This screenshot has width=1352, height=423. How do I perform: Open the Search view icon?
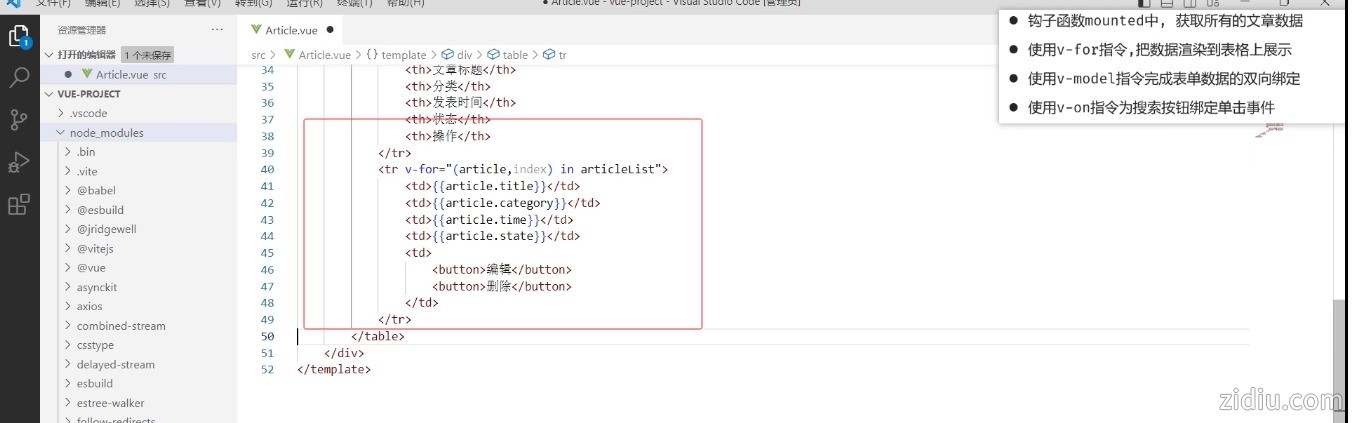[x=18, y=78]
